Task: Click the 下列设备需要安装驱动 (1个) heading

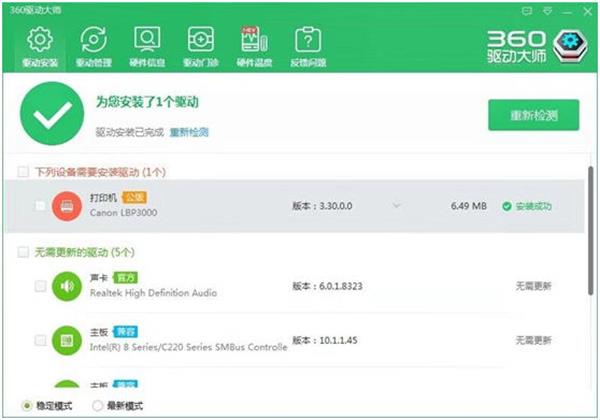Action: point(100,172)
